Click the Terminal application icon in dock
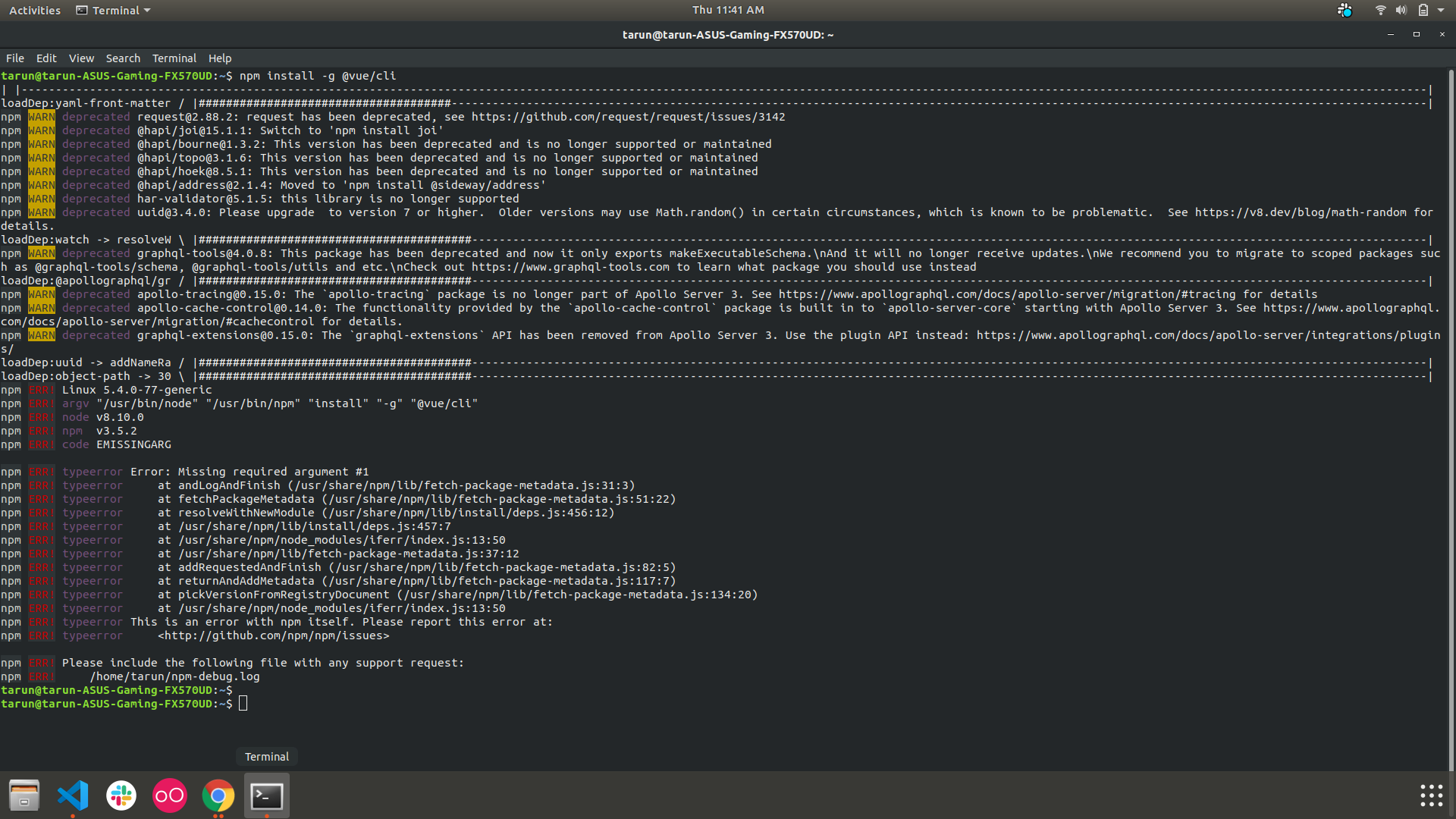The height and width of the screenshot is (819, 1456). pyautogui.click(x=266, y=795)
